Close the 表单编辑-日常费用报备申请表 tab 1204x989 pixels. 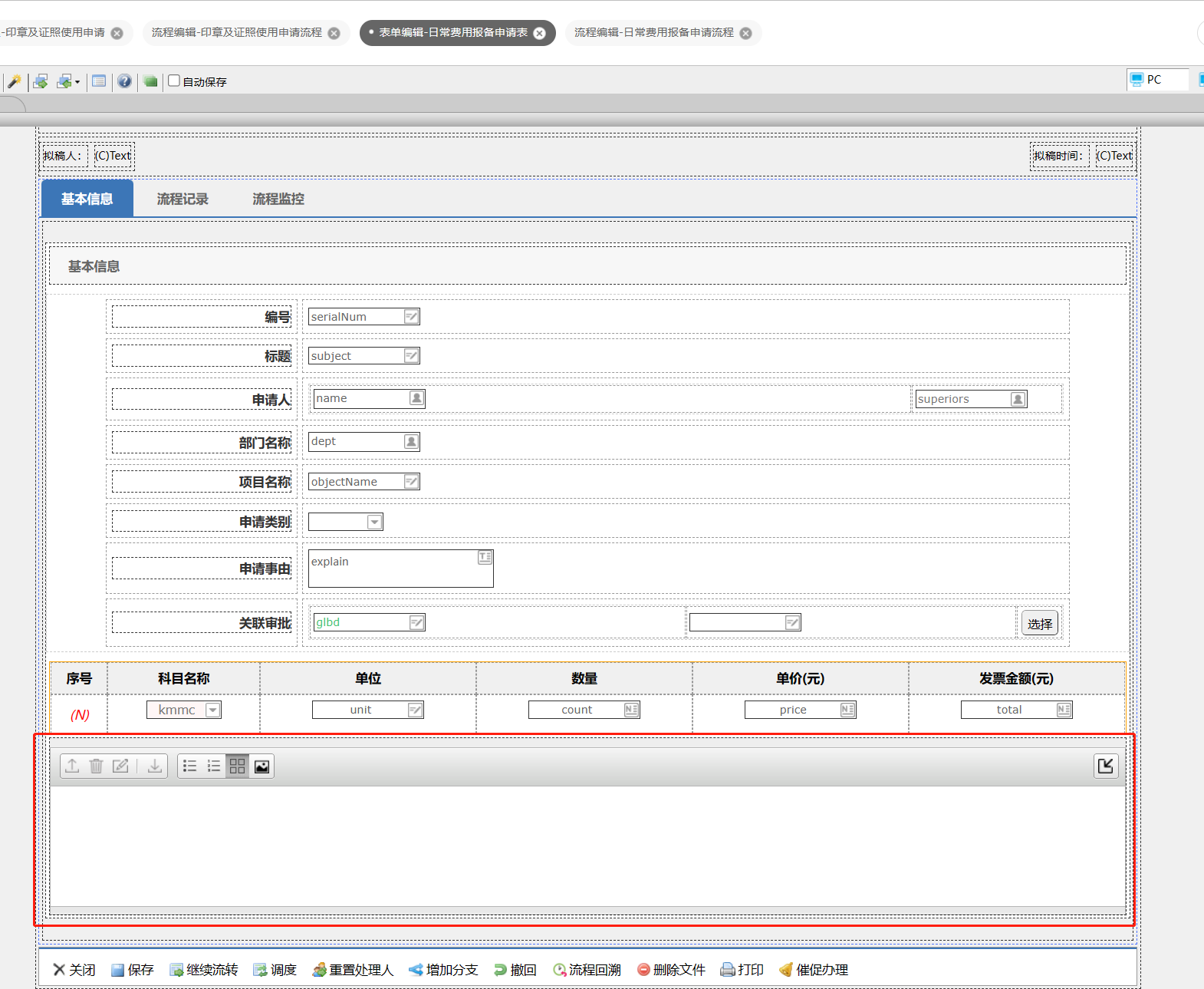[540, 33]
